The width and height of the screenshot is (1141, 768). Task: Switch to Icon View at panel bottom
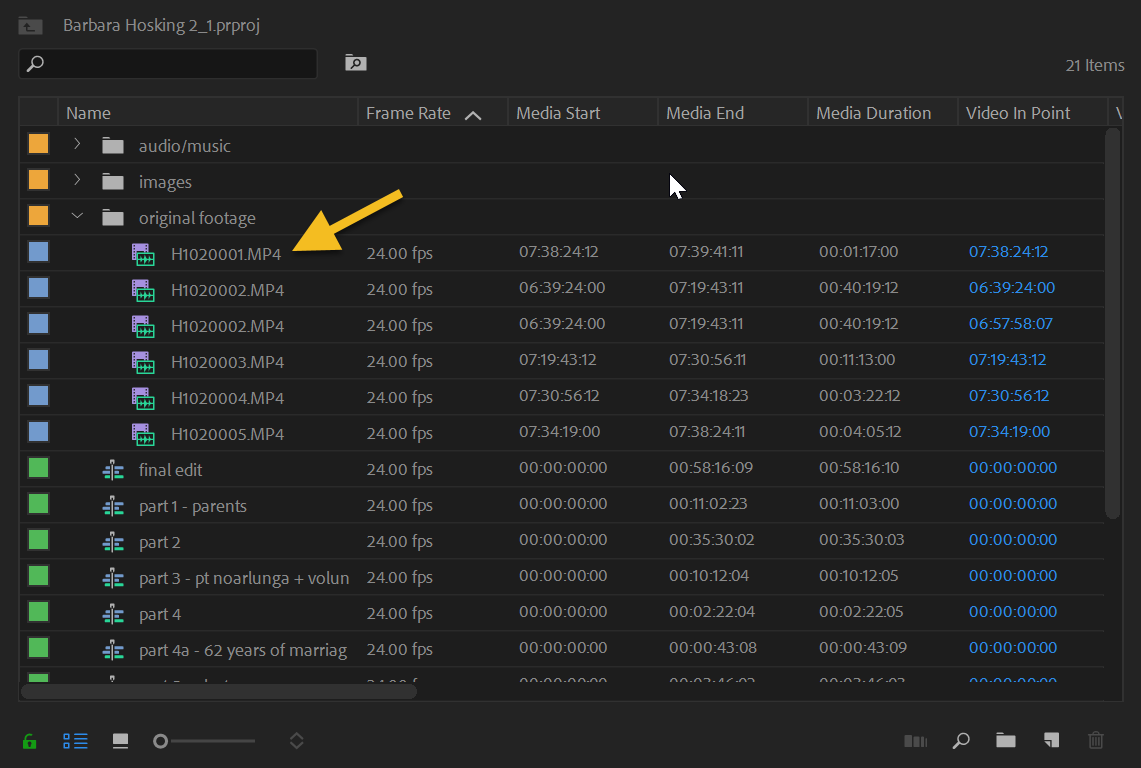coord(120,741)
